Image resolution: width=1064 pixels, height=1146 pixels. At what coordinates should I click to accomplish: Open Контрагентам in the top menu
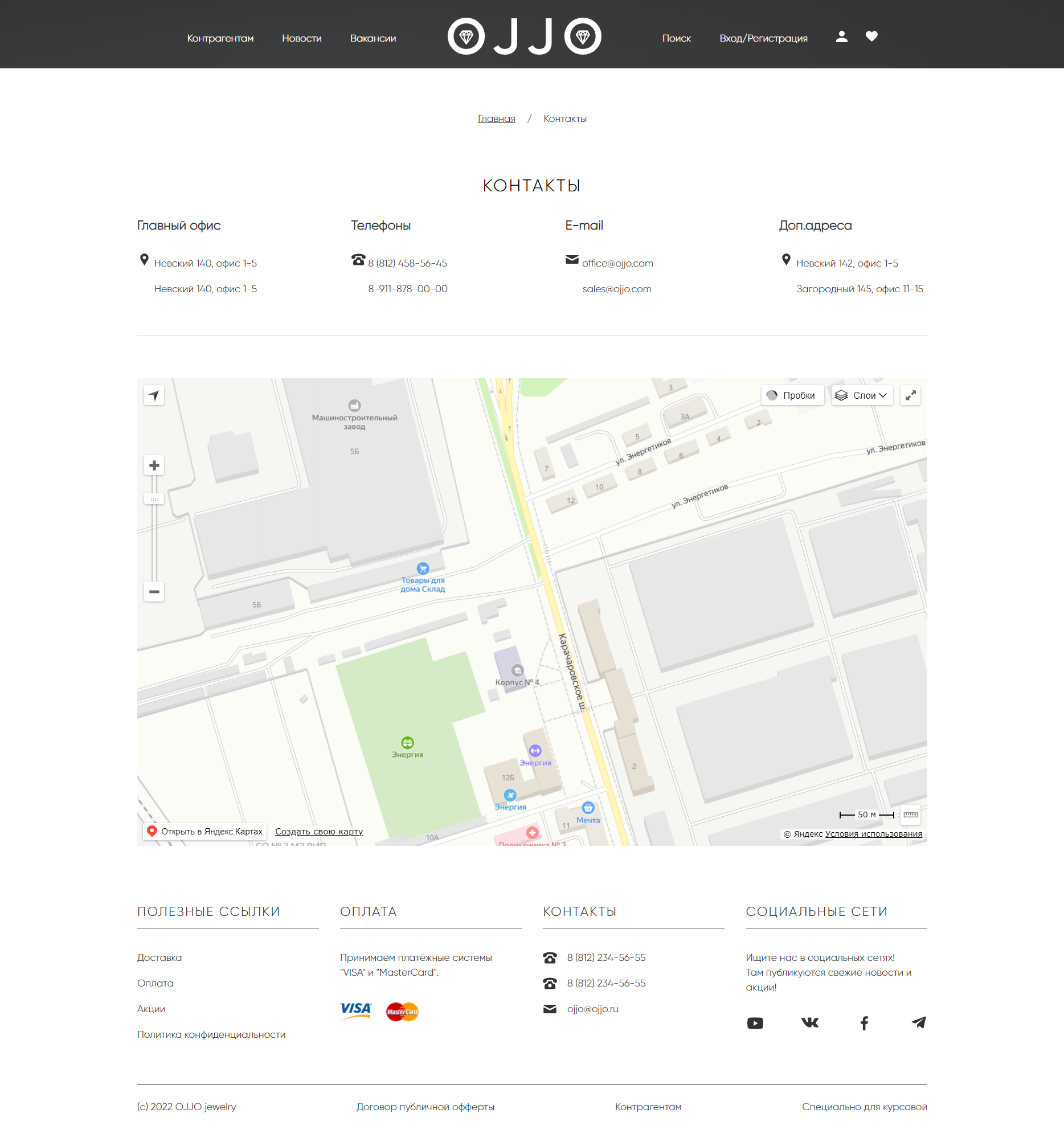pos(220,39)
